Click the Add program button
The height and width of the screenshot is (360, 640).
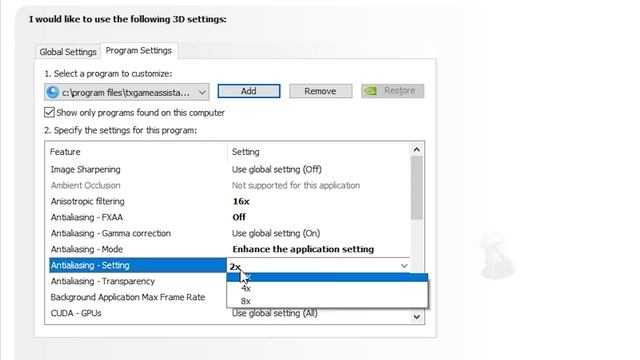click(x=249, y=91)
